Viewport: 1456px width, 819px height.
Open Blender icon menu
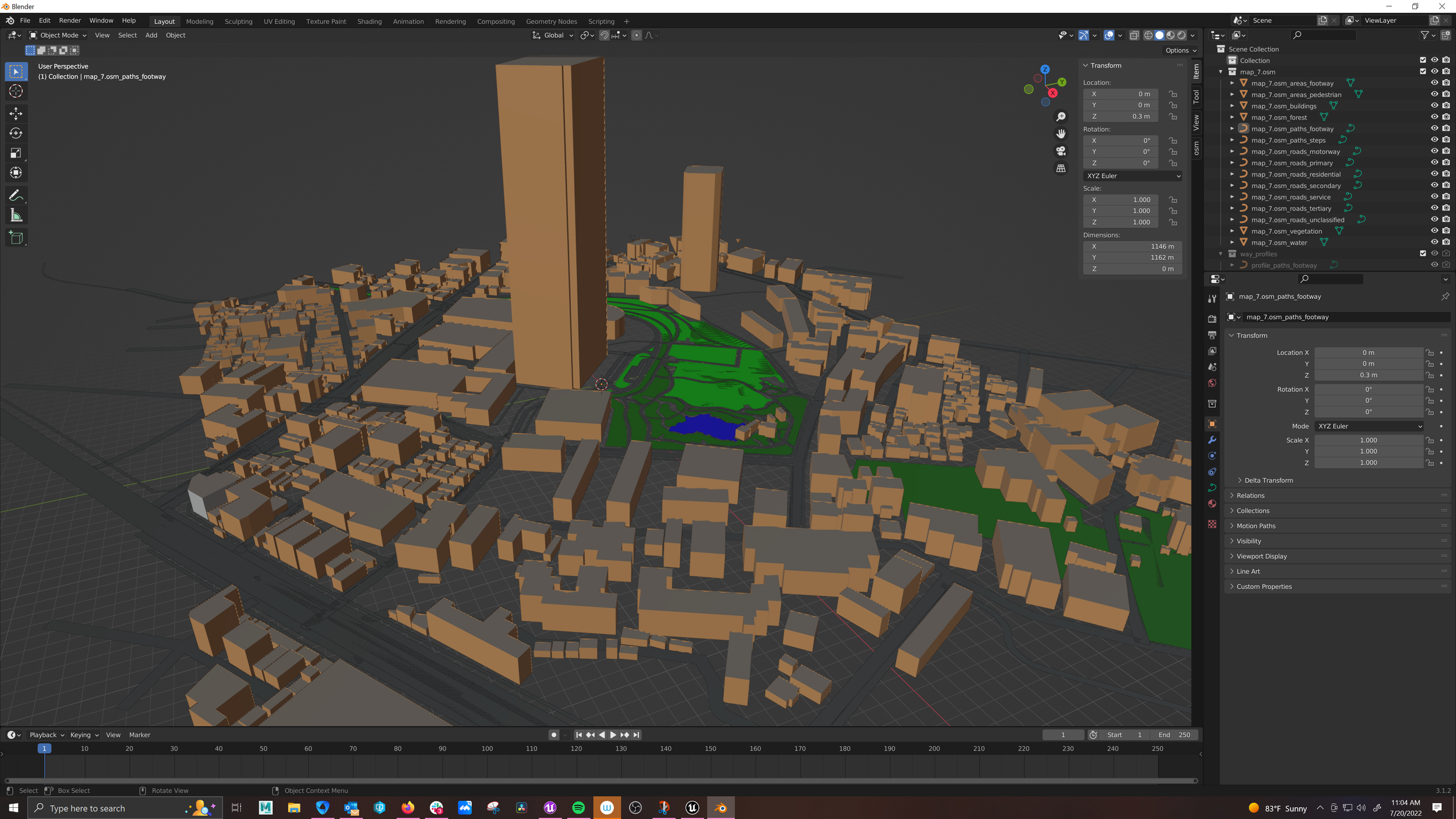[x=10, y=20]
